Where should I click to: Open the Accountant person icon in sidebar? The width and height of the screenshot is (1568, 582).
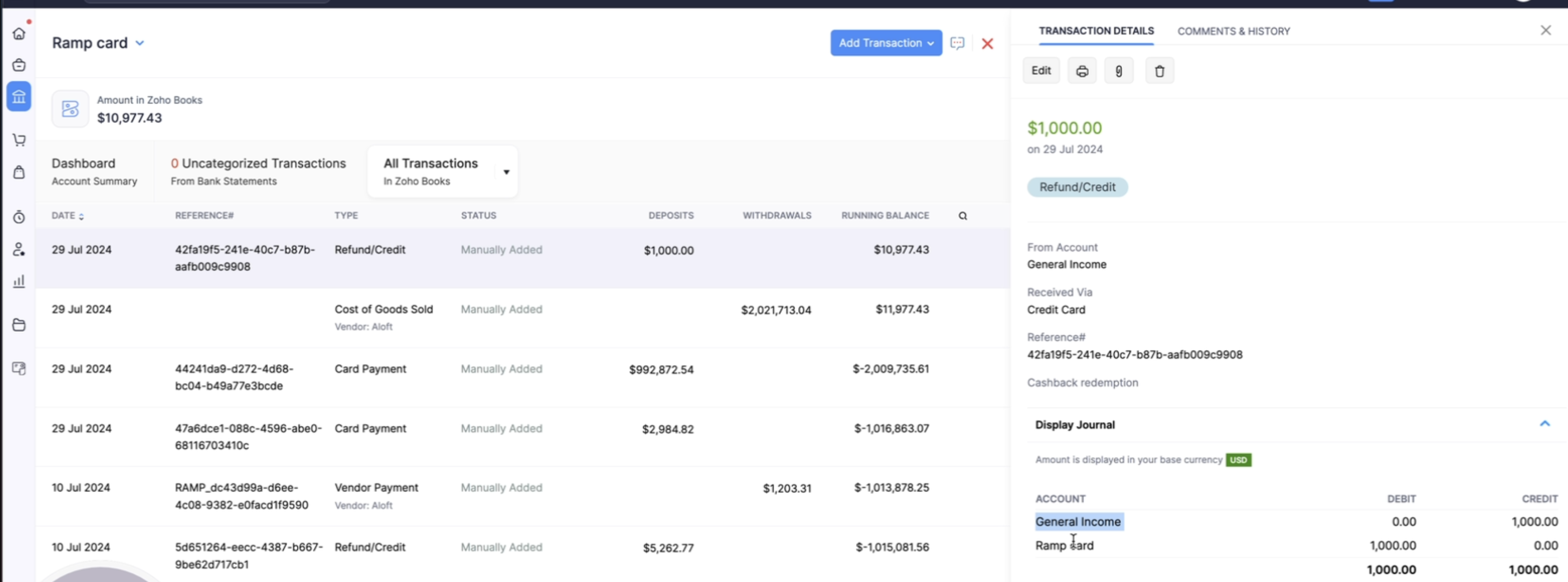(19, 249)
